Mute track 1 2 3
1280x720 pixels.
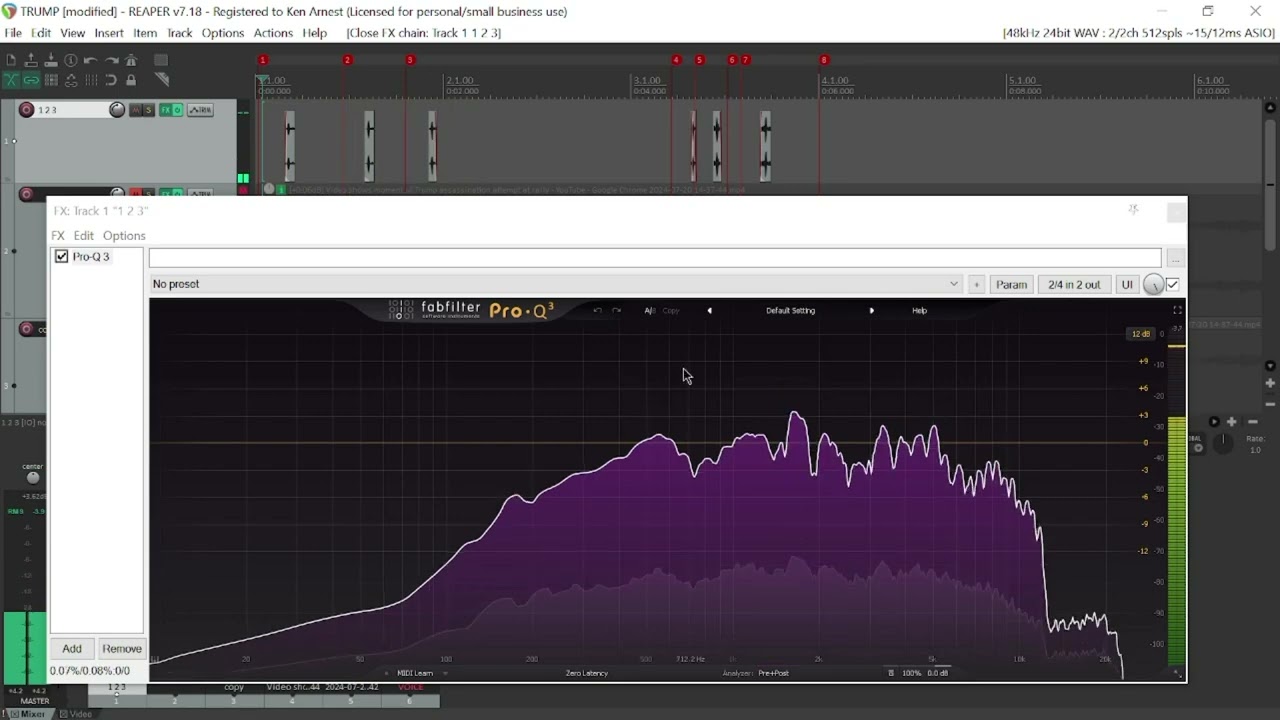point(136,110)
